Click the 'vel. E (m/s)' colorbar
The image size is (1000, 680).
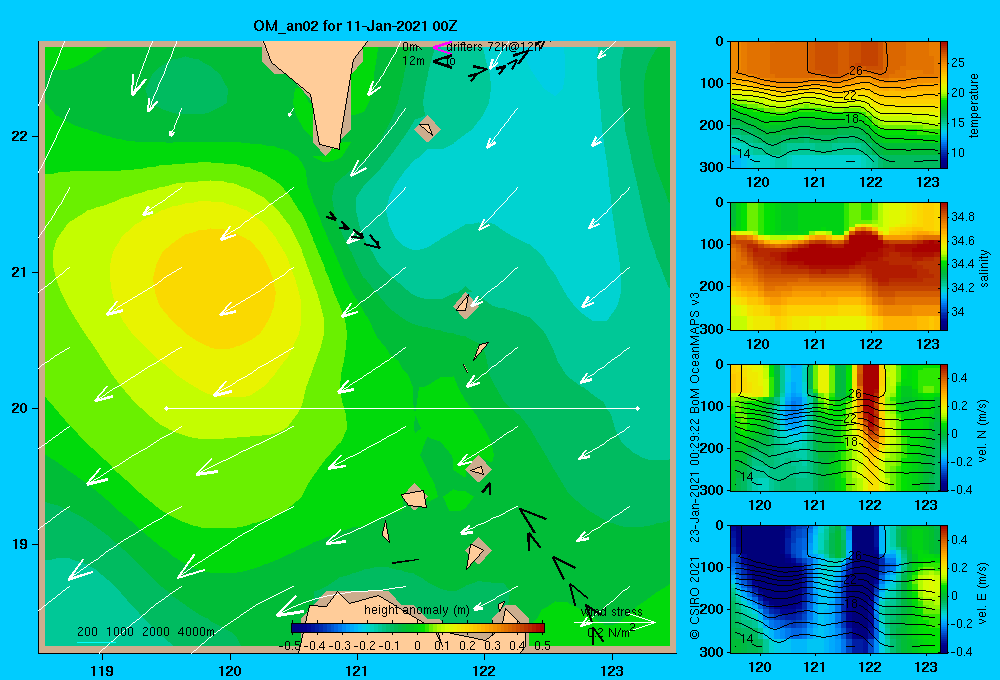point(944,589)
